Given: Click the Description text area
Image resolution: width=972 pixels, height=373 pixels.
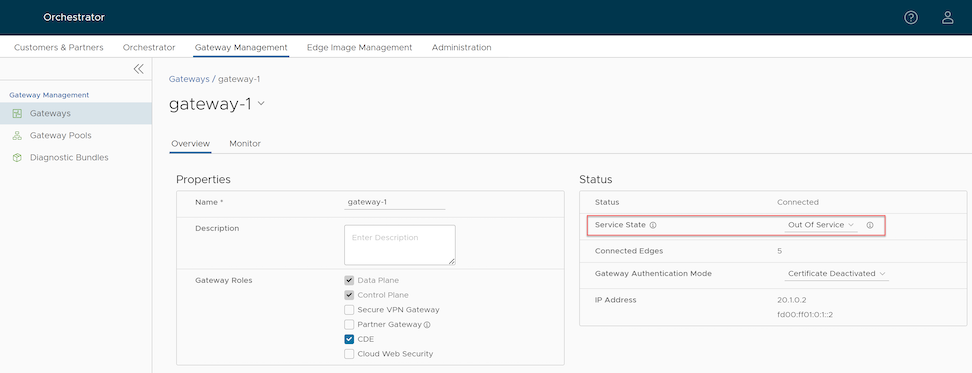Looking at the screenshot, I should [x=400, y=245].
